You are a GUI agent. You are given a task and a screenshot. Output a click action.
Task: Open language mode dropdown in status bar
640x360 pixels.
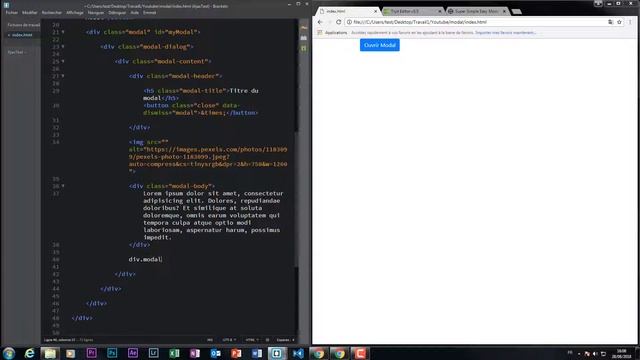coord(251,340)
